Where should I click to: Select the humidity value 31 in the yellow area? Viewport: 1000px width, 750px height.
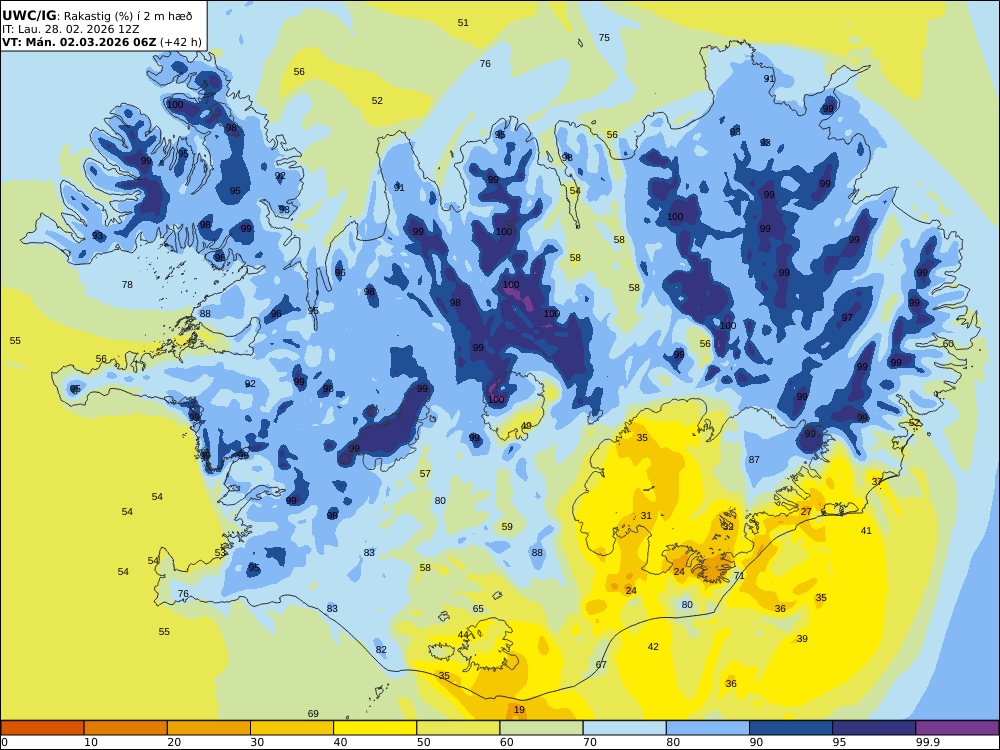[646, 515]
